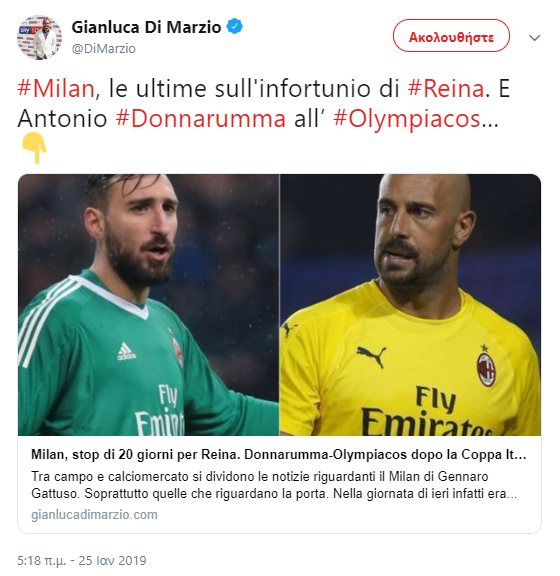
Task: Follow the account via Ακολουθήστε button
Action: 451,36
